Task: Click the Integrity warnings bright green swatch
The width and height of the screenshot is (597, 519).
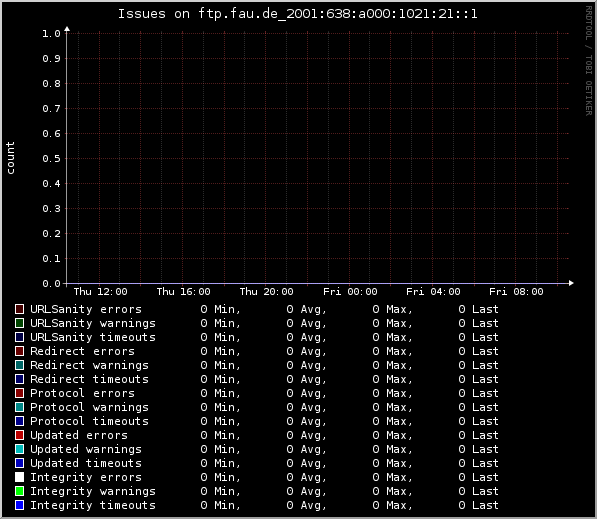Action: click(x=19, y=491)
